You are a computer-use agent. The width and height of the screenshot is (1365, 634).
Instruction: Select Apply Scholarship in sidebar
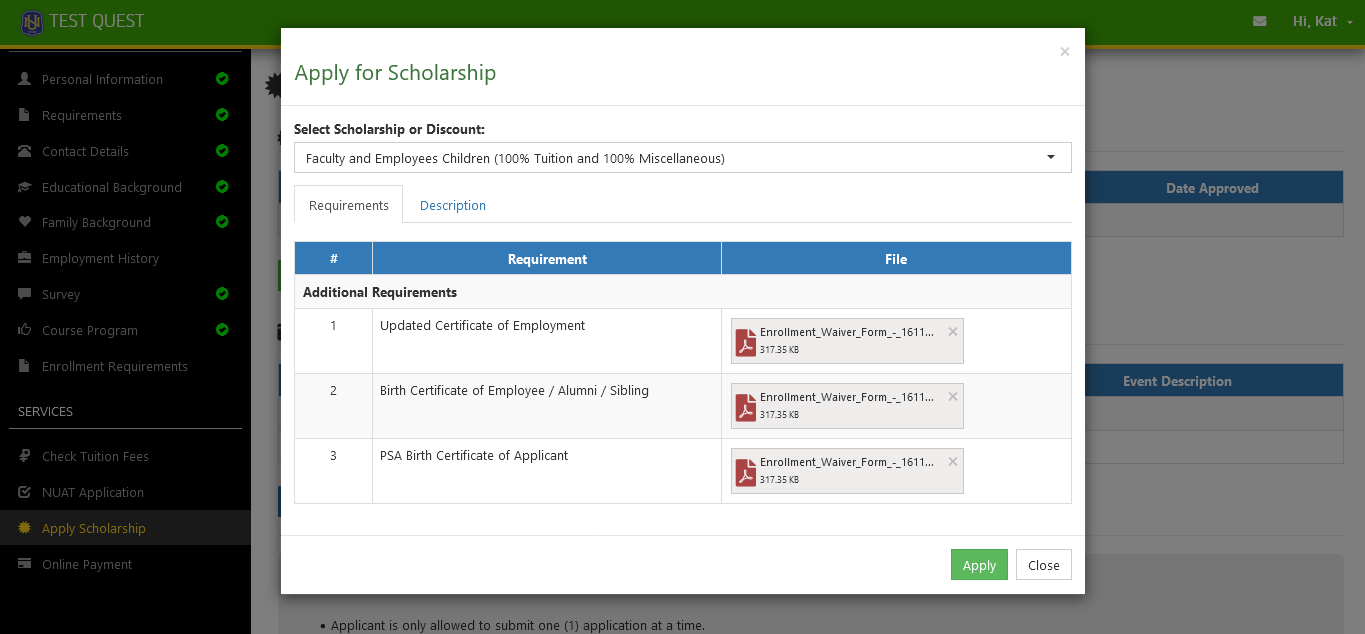[x=125, y=528]
